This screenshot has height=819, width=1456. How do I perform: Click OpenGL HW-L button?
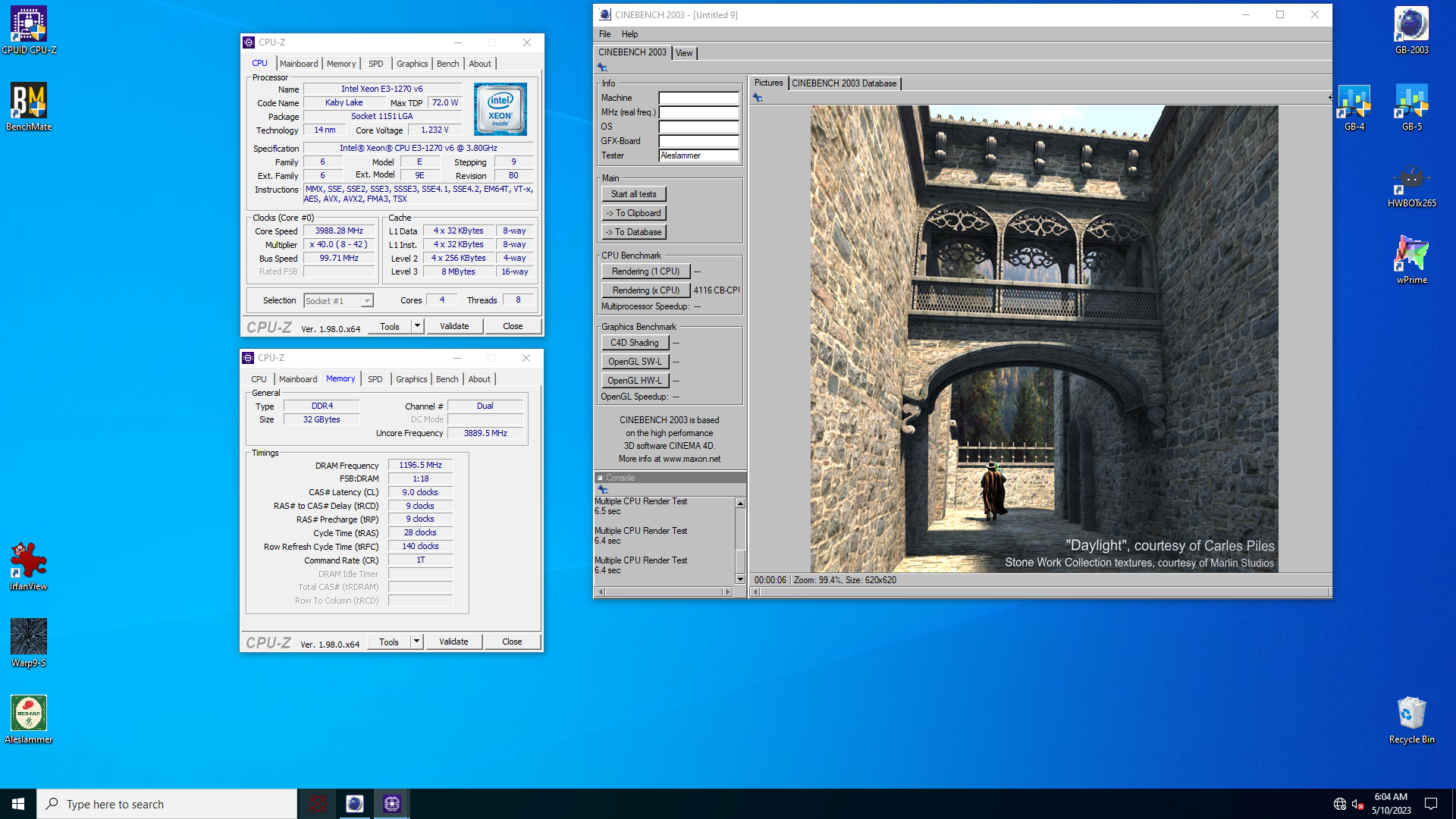(x=635, y=381)
